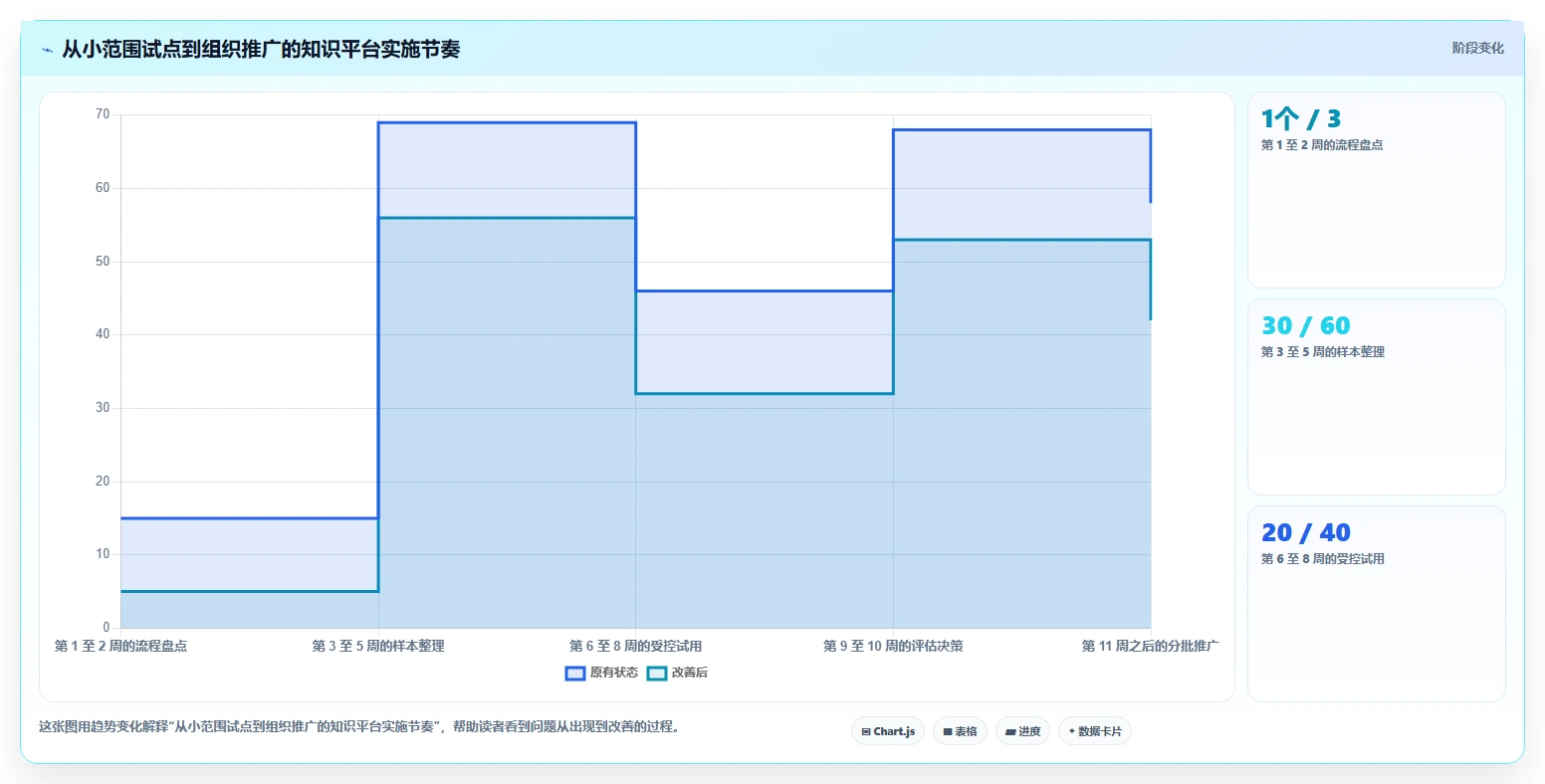Viewport: 1545px width, 784px height.
Task: Click x-axis label 第 1 至 2 周的流程盘点
Action: (120, 647)
